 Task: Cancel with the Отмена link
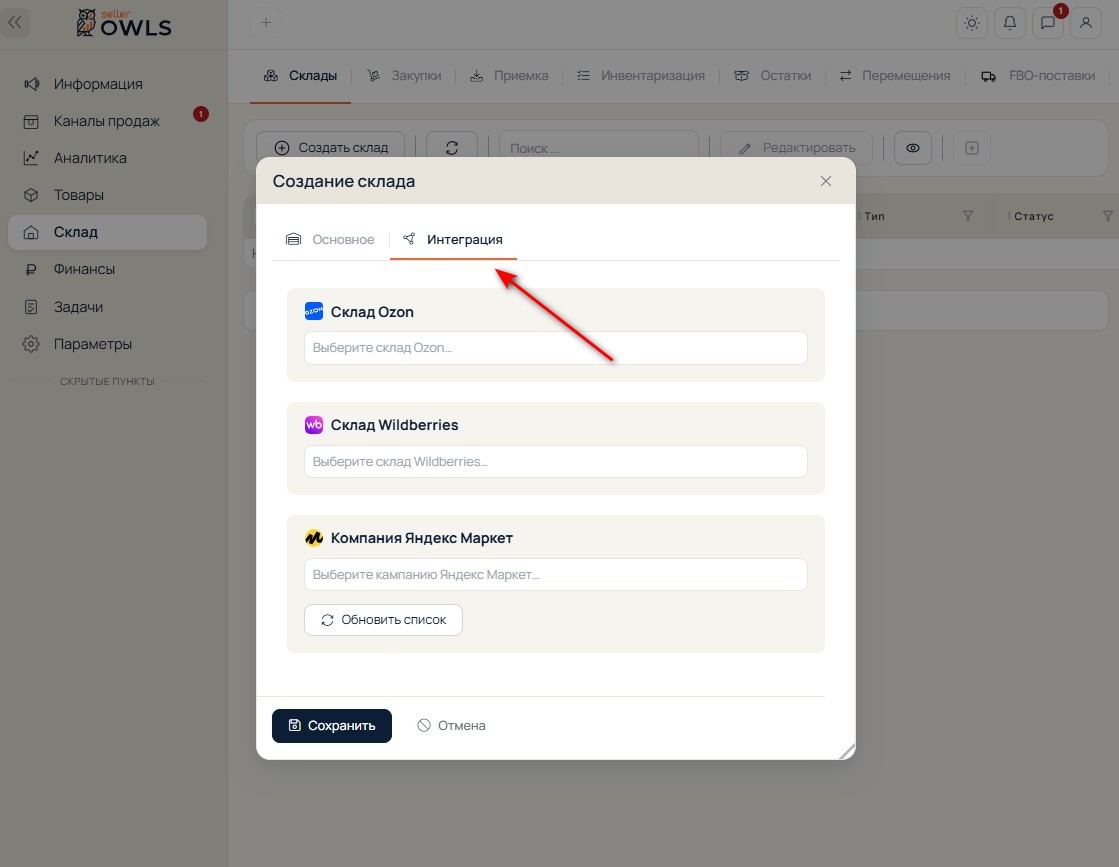(451, 726)
